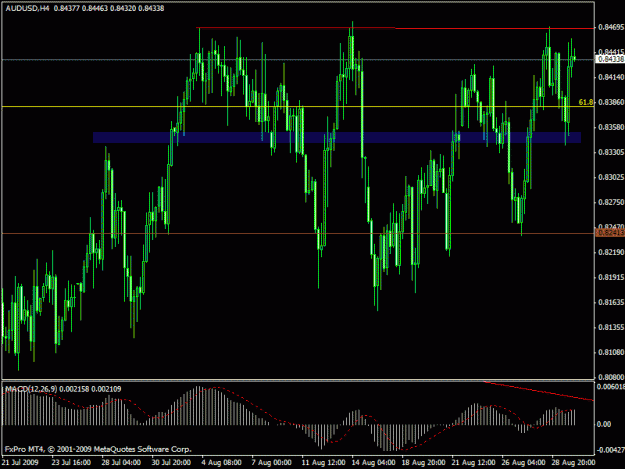Image resolution: width=625 pixels, height=469 pixels.
Task: Click the 23 Jul 16:00 time label
Action: [x=71, y=463]
